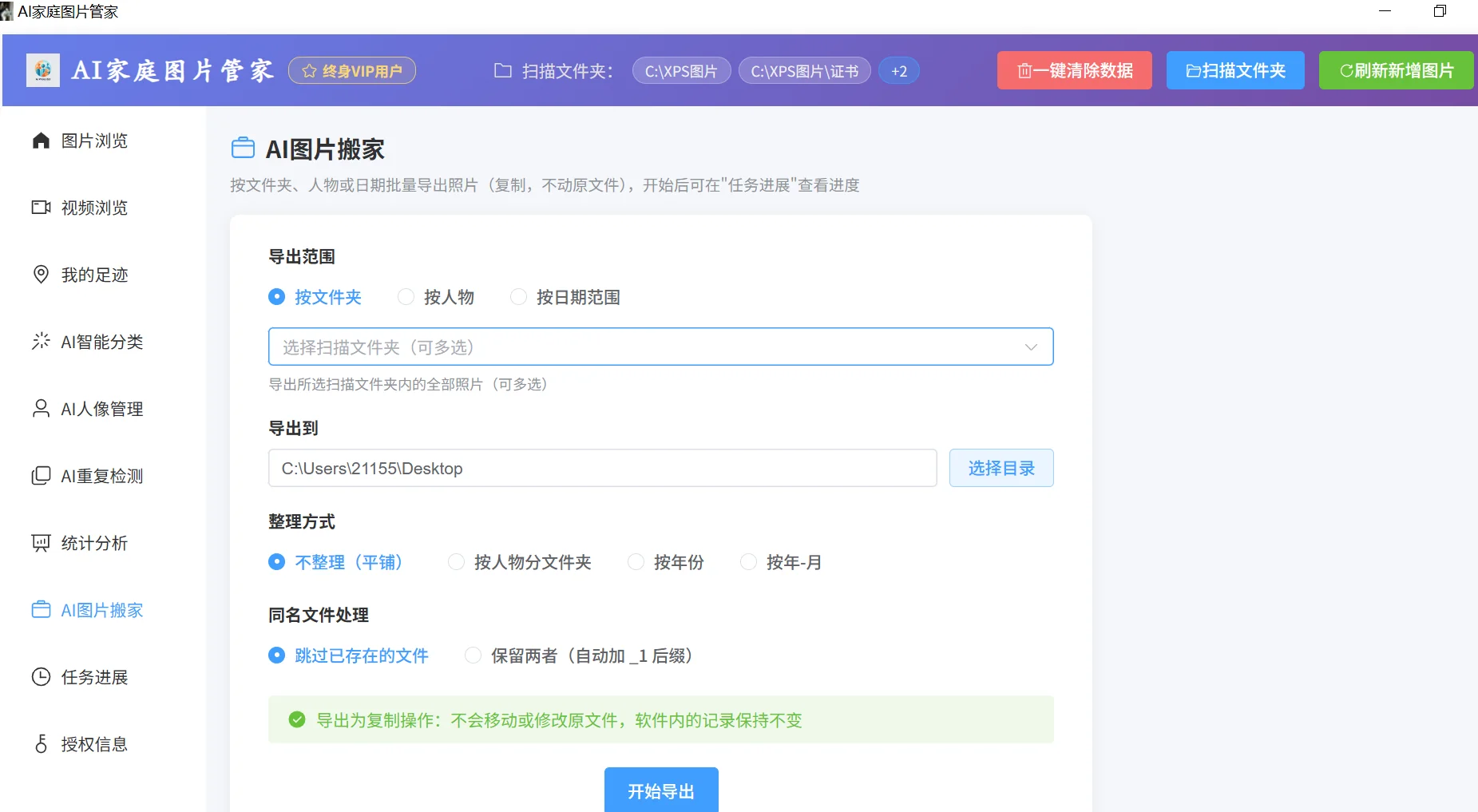Click the person icon beside AI人像管理
This screenshot has height=812, width=1478.
click(41, 409)
